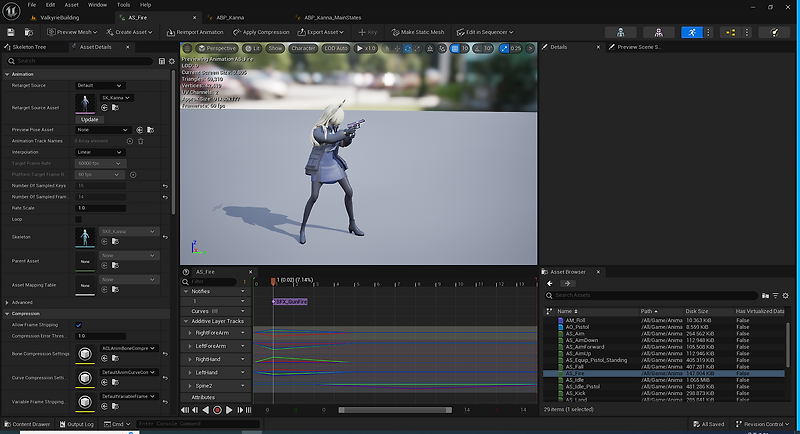Click the running figure animation mode icon
Screen dimensions: 800x434
tap(692, 32)
